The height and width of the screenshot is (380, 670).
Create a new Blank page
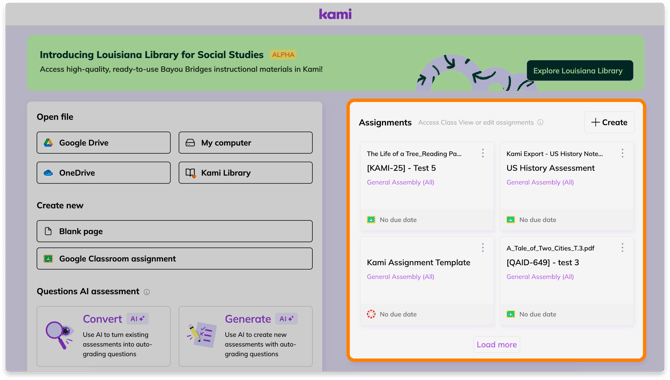coord(174,231)
